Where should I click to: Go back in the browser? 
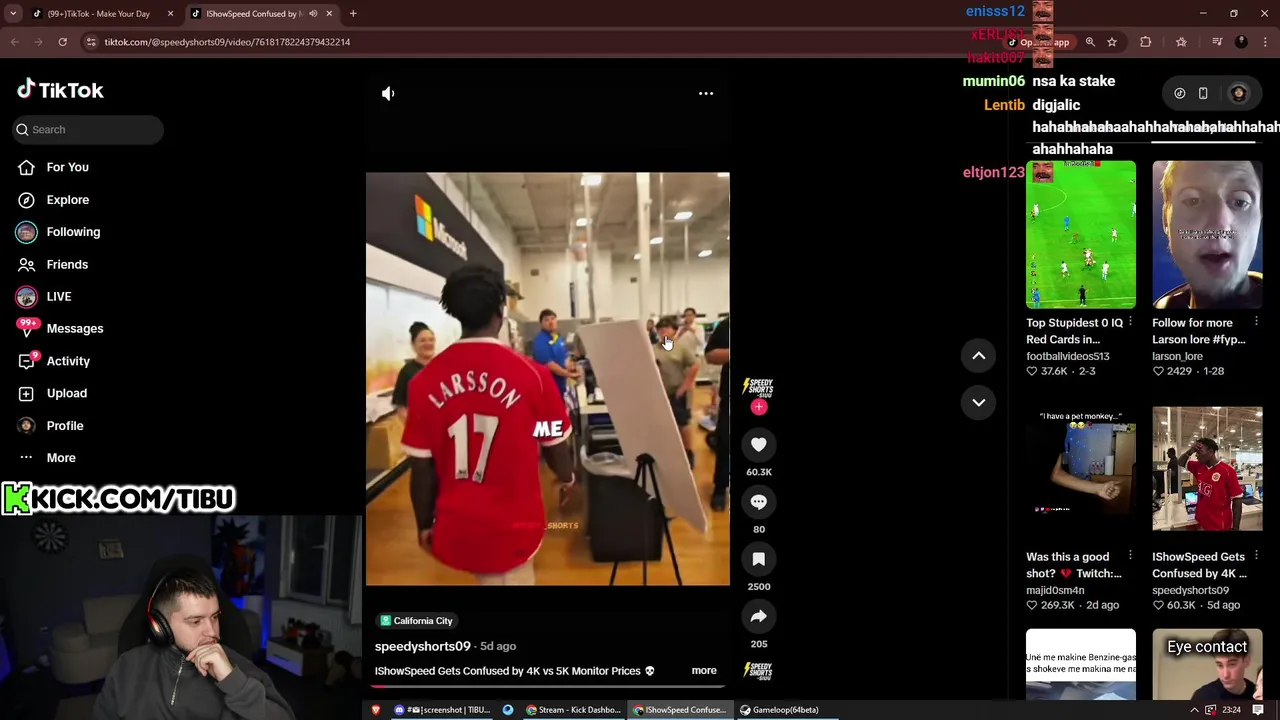point(14,42)
